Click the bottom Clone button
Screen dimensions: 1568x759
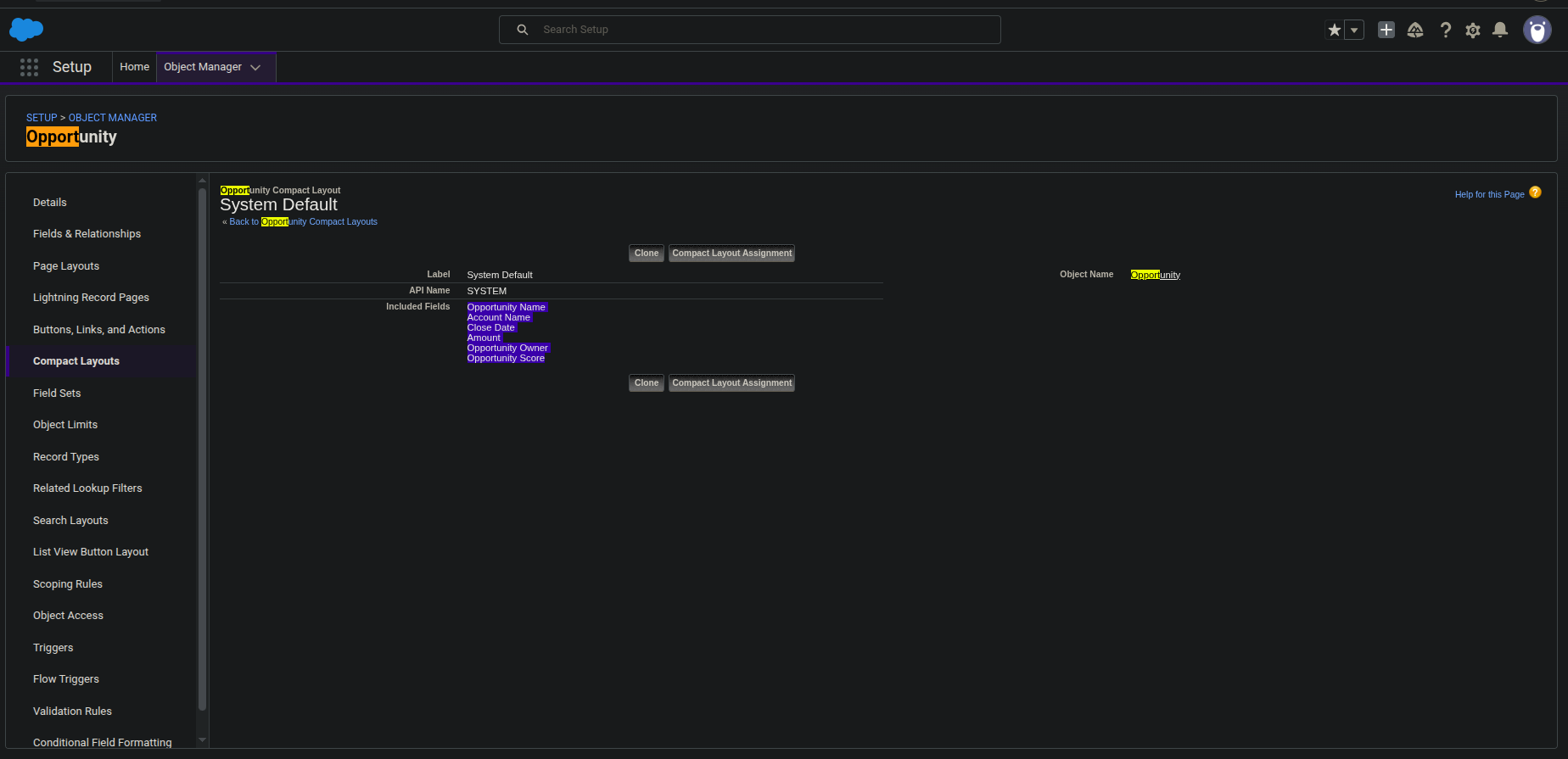point(647,383)
